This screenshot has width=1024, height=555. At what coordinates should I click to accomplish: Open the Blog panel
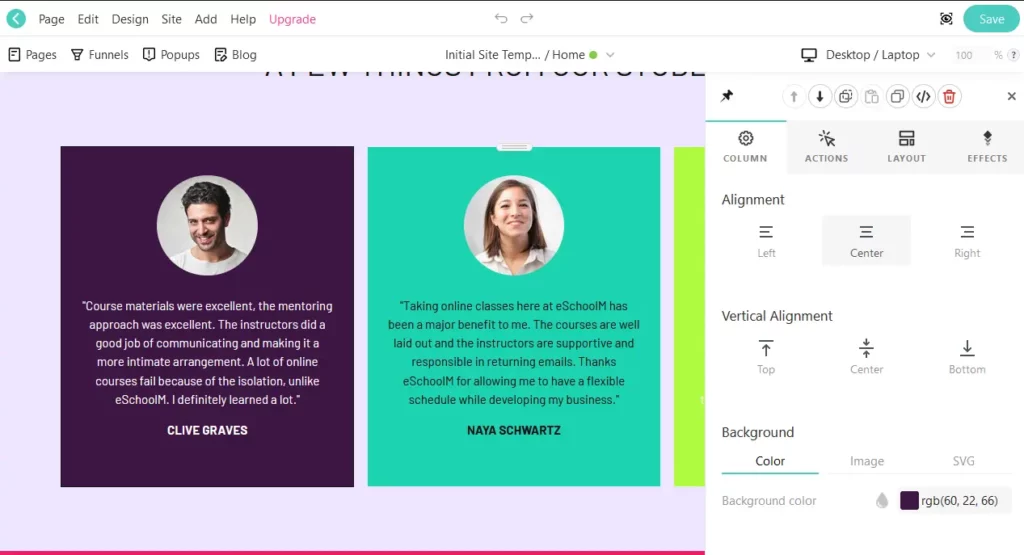coord(235,55)
